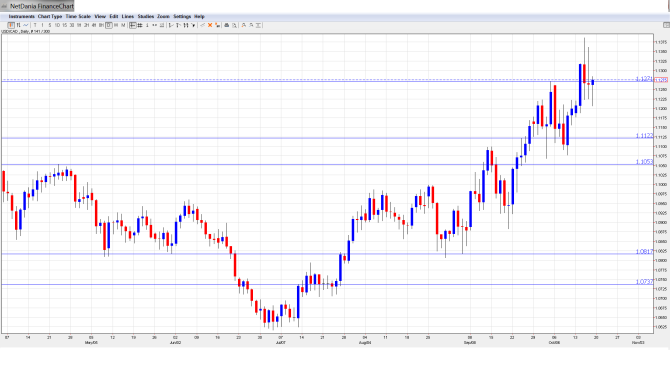Toggle chart grid icon
The width and height of the screenshot is (670, 376).
[140, 26]
